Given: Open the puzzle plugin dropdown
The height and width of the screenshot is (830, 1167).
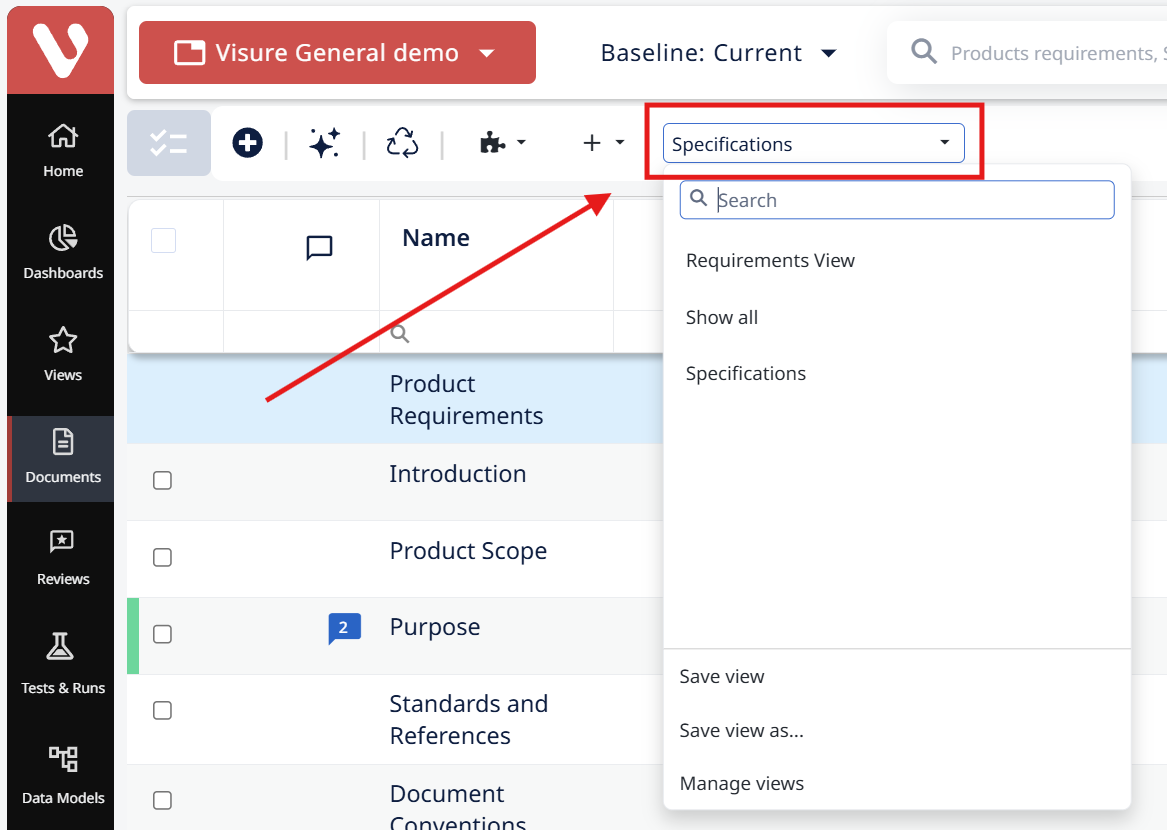Looking at the screenshot, I should [x=503, y=142].
